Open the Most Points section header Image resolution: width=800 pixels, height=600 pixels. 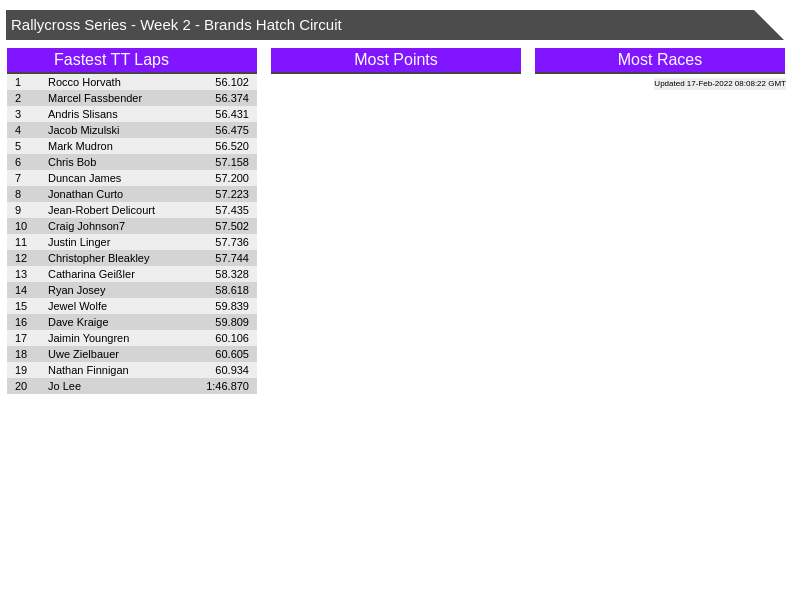tap(395, 60)
